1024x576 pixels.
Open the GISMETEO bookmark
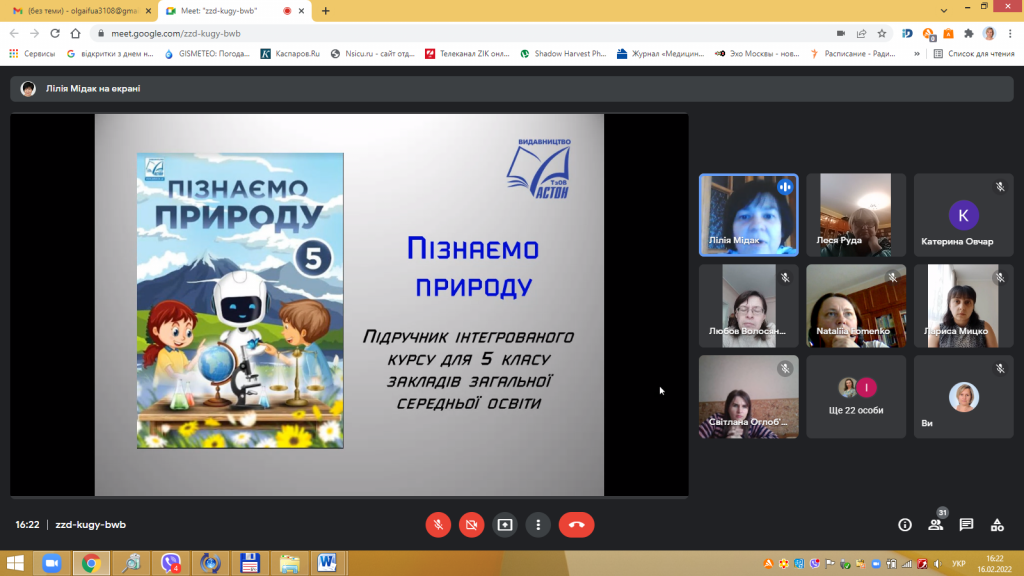pyautogui.click(x=210, y=54)
